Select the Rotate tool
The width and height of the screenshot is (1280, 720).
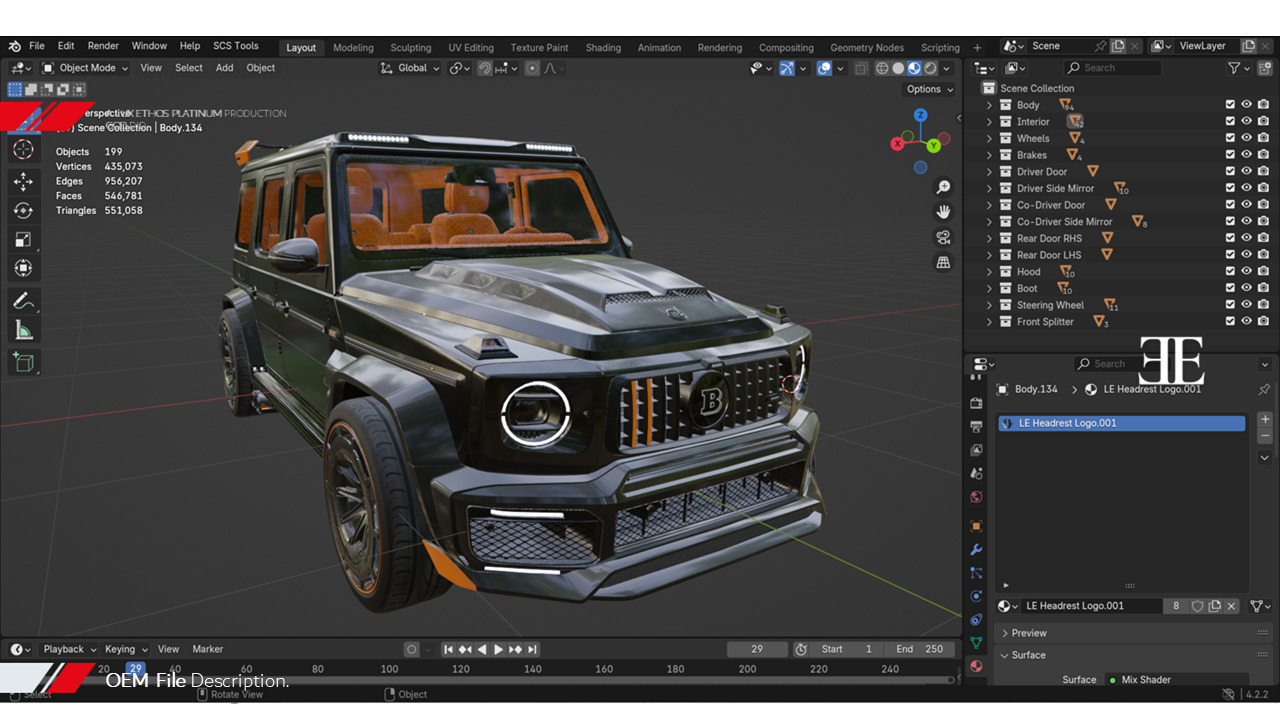[23, 210]
